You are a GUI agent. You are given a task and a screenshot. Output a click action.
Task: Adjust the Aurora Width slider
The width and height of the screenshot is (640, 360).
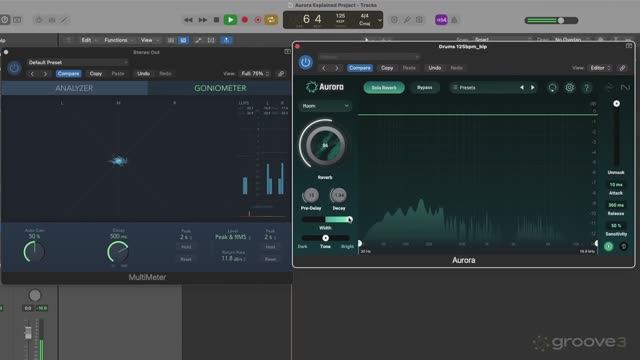[327, 220]
